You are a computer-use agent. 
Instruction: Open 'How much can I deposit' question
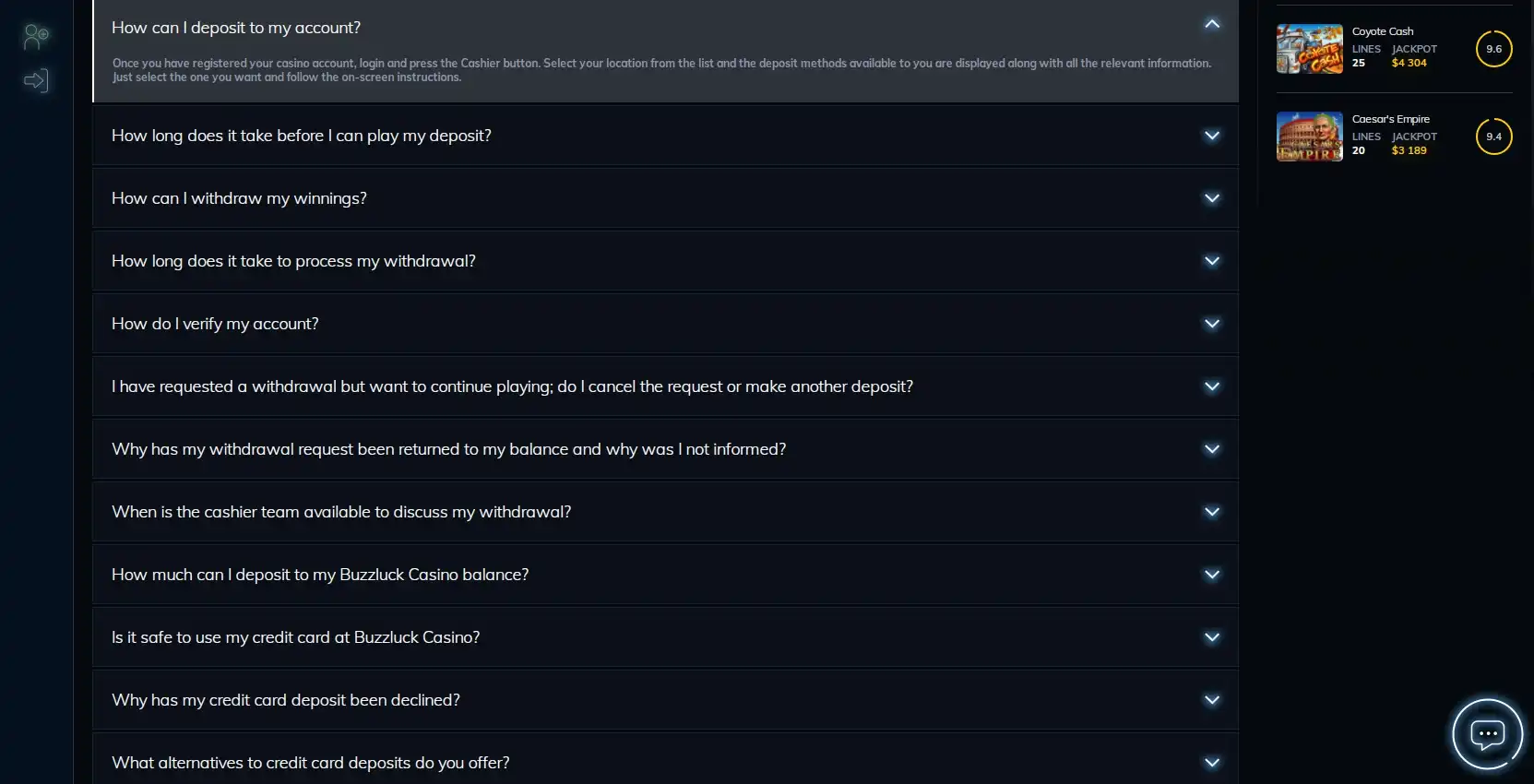(x=320, y=575)
